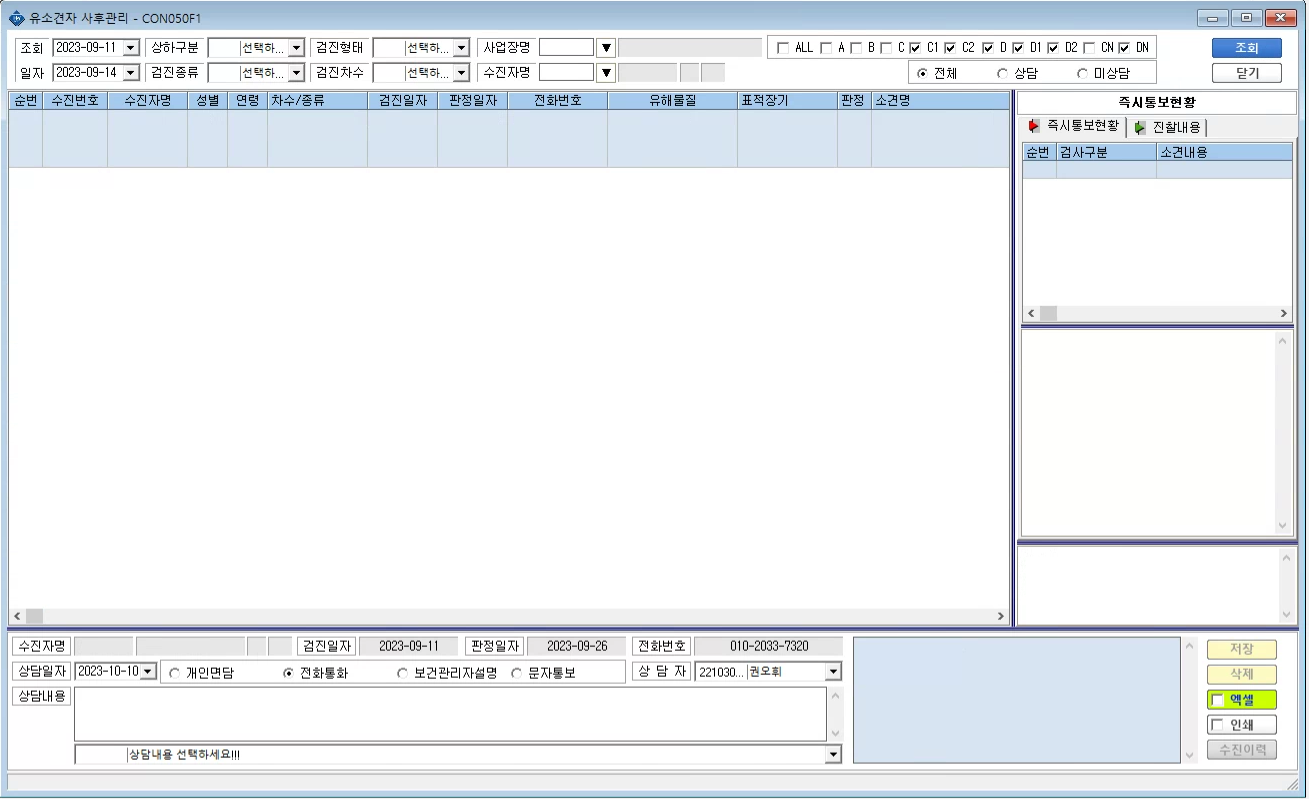1309x799 pixels.
Task: Click green flag icon on 진찰내용 tab
Action: tap(1141, 127)
